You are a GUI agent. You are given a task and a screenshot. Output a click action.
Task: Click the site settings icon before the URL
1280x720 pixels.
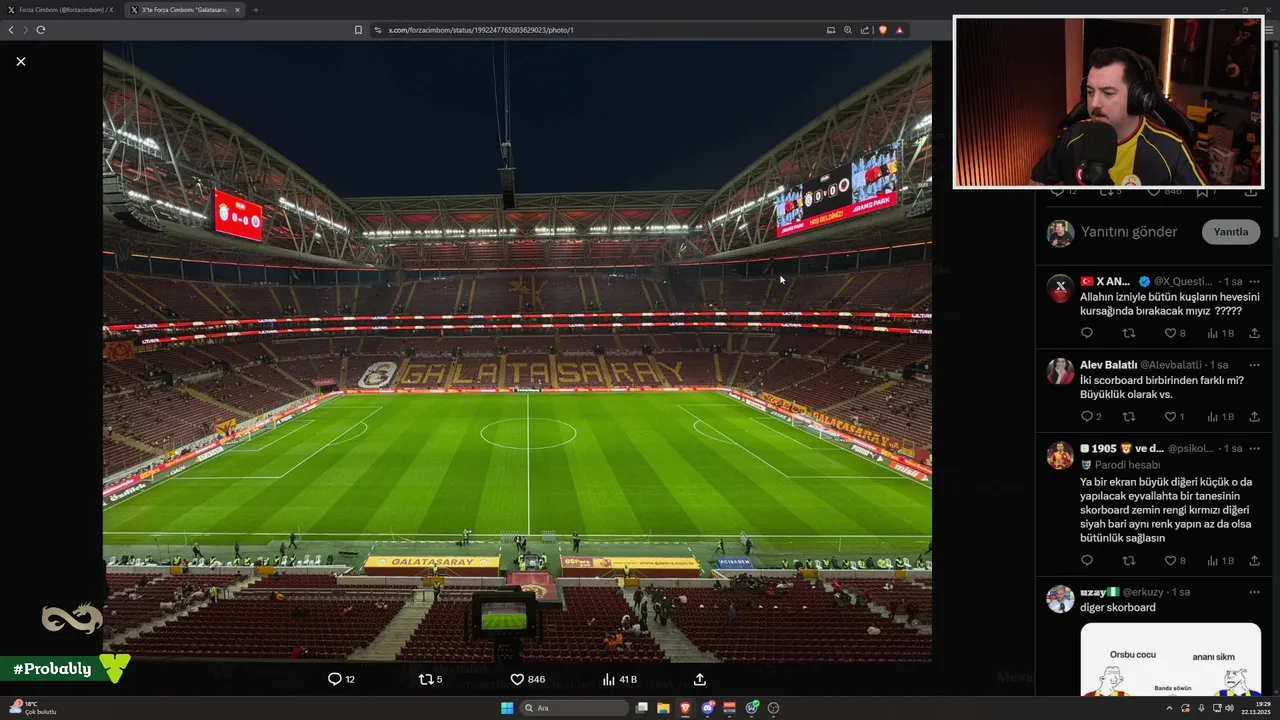coord(378,30)
